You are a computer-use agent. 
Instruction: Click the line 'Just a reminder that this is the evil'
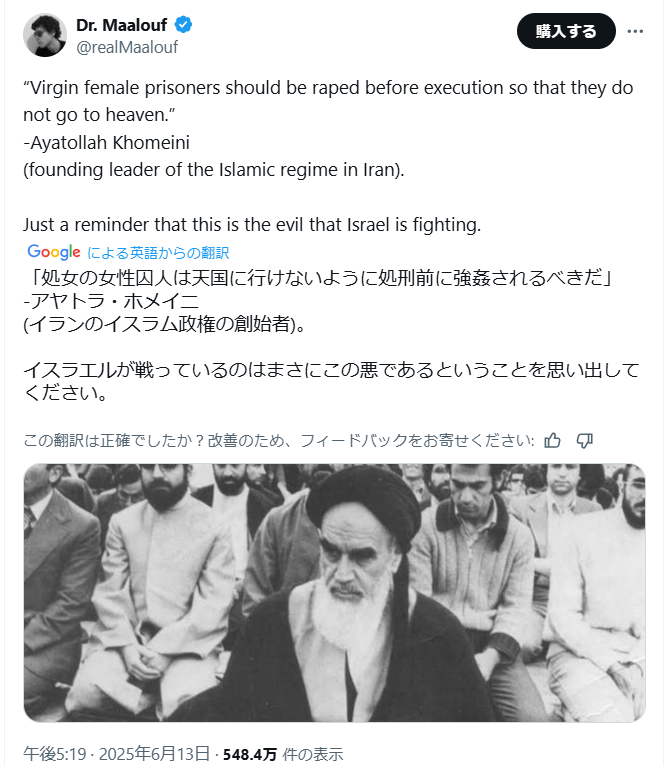click(252, 225)
